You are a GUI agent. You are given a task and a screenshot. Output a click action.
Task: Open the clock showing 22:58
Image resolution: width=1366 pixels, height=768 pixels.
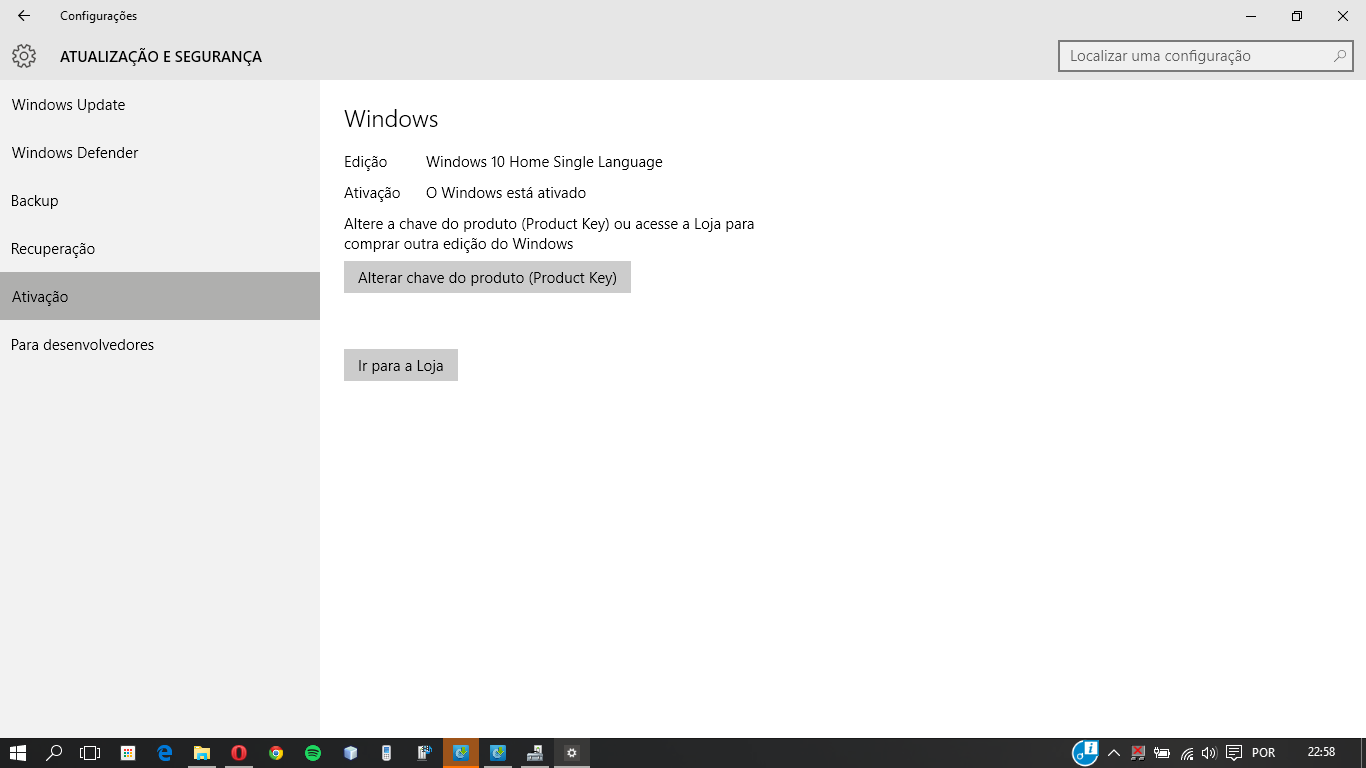pyautogui.click(x=1321, y=752)
